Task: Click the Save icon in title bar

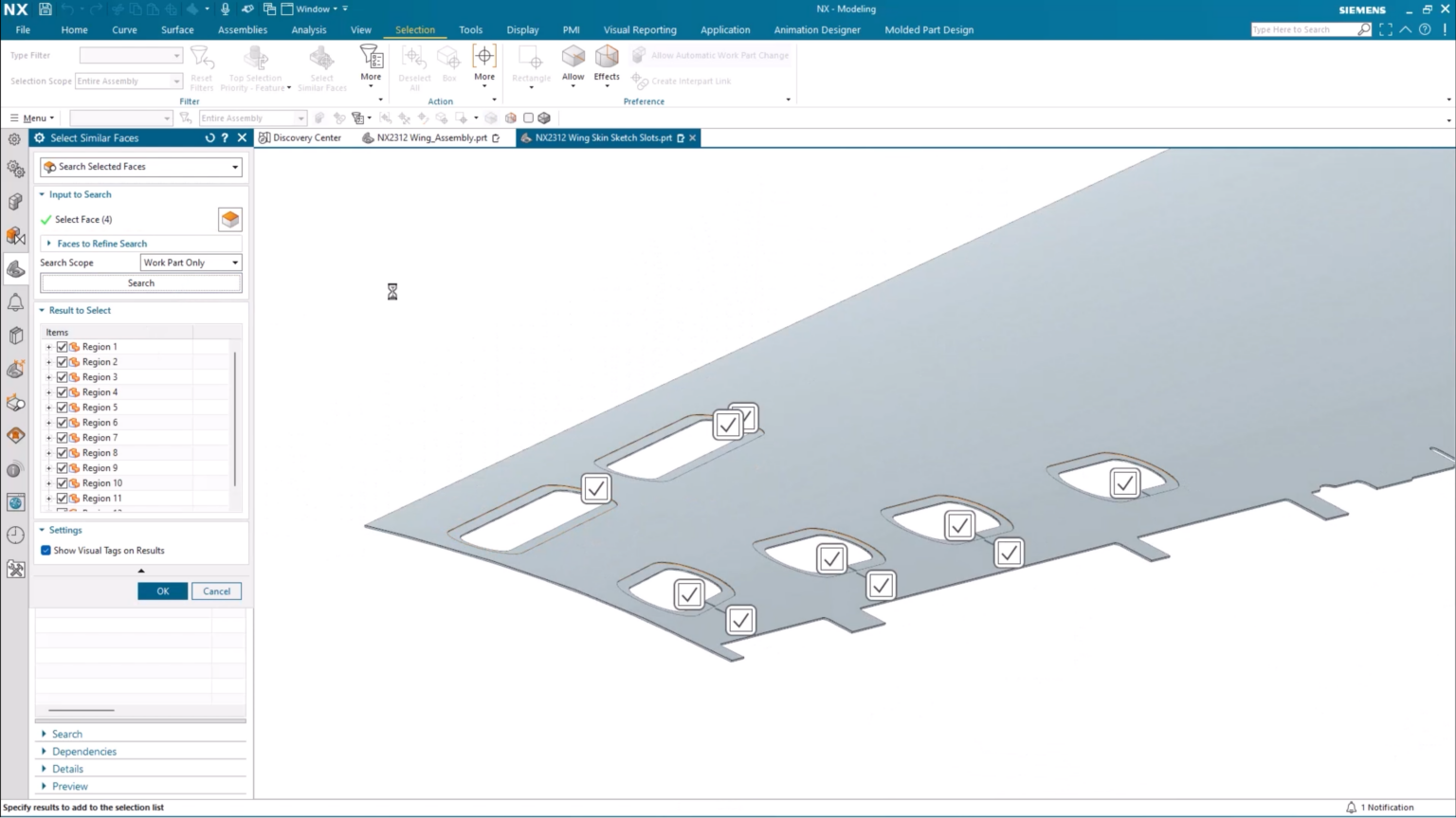Action: [45, 9]
